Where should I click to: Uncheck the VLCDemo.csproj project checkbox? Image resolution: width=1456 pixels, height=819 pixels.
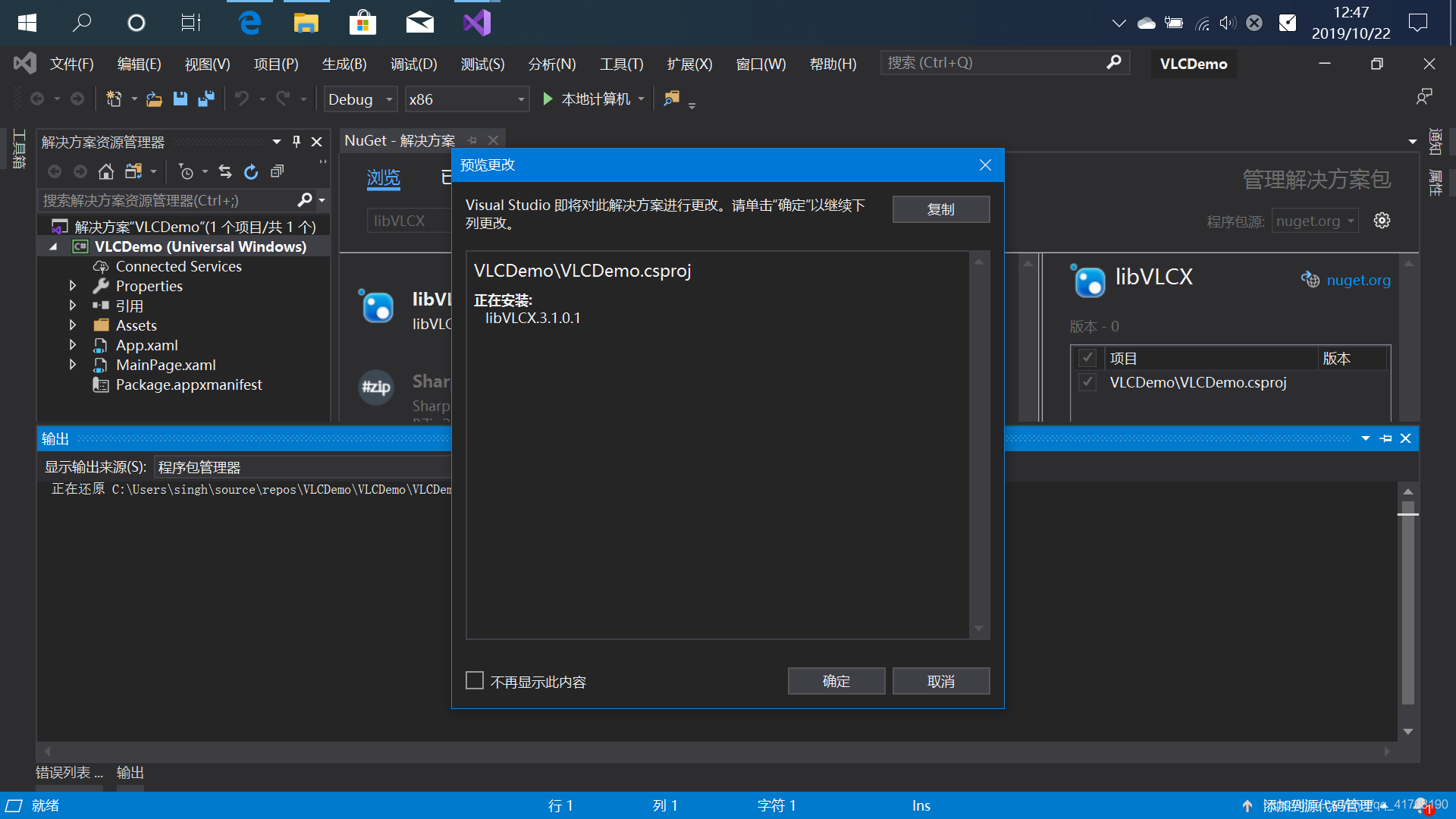(1087, 382)
